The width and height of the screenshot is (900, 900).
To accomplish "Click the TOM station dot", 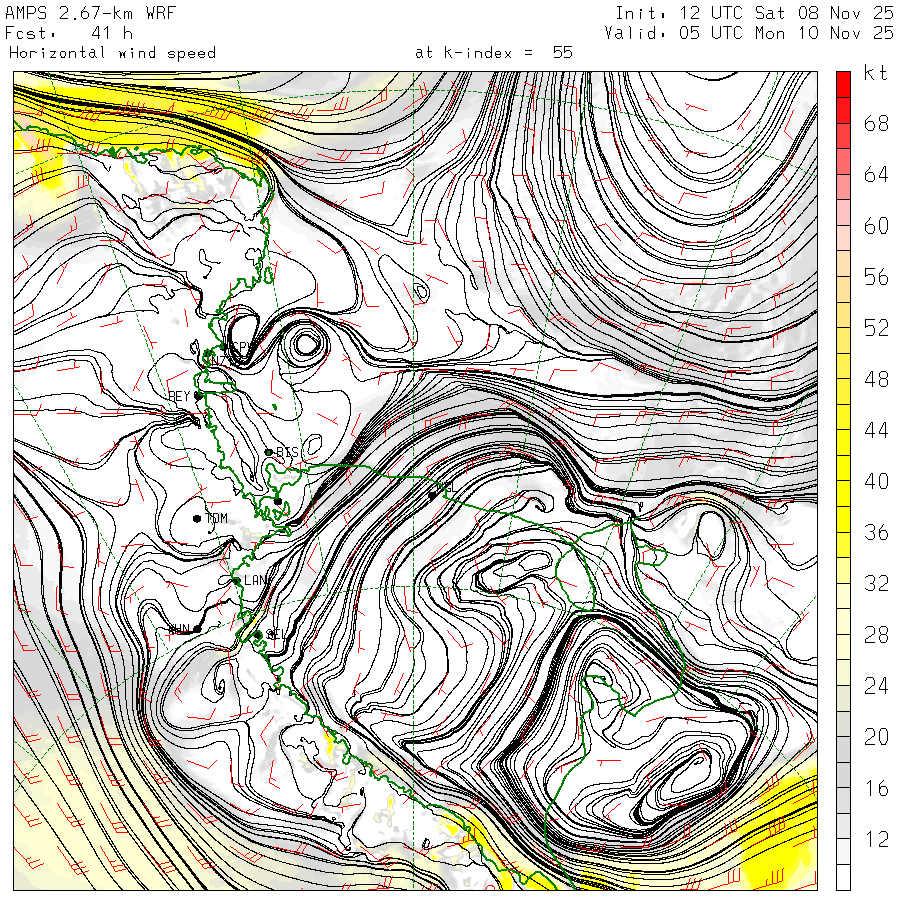I will pos(197,518).
